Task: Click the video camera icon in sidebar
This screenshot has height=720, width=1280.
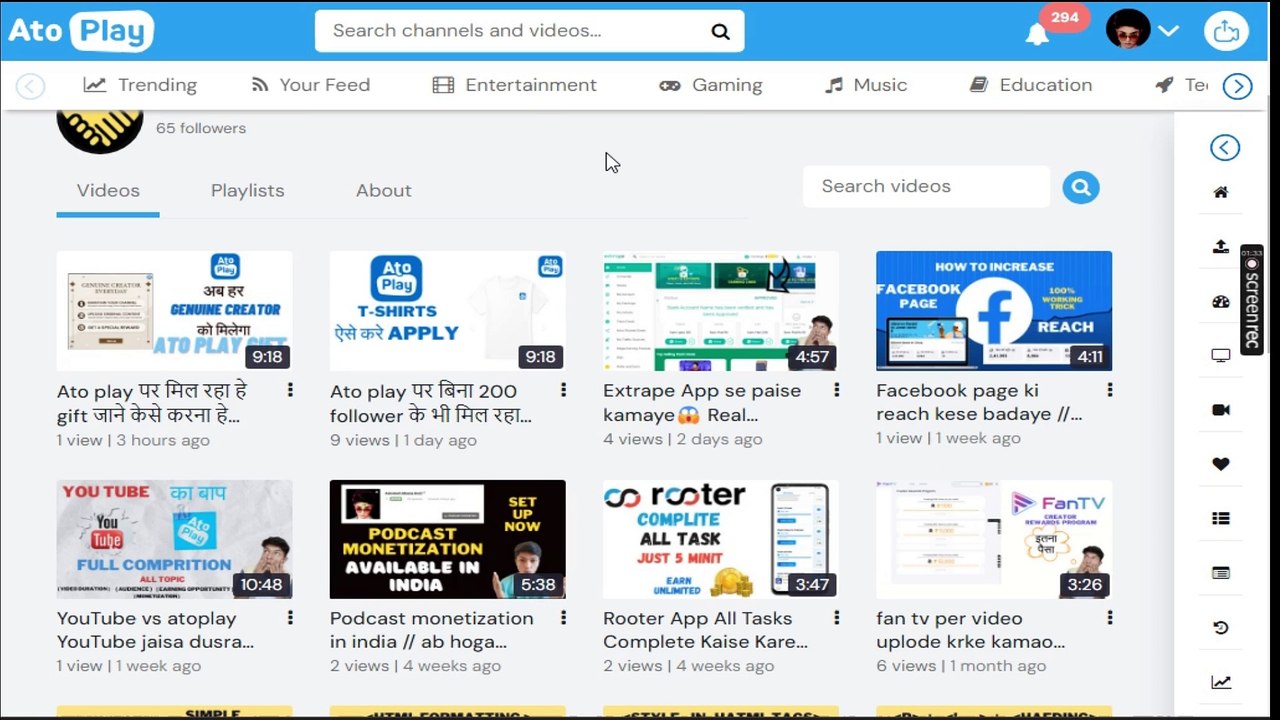Action: coord(1221,410)
